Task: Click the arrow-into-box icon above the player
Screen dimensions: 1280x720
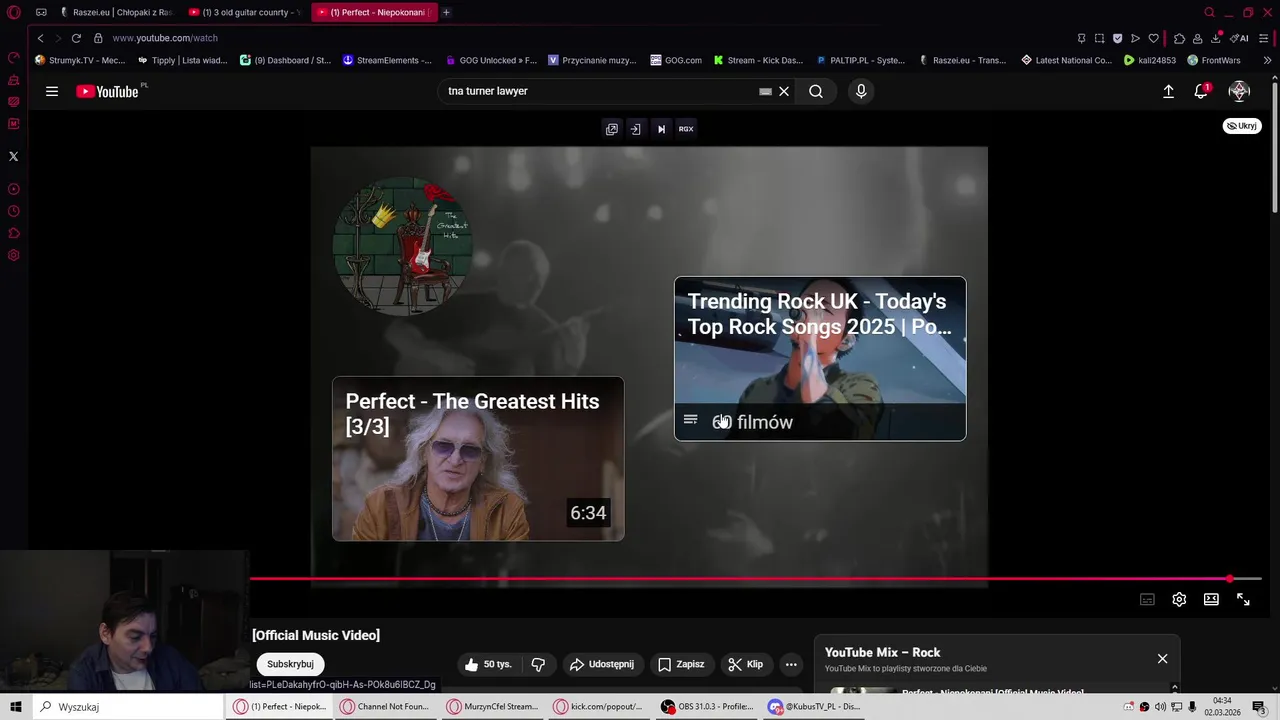Action: pos(635,129)
